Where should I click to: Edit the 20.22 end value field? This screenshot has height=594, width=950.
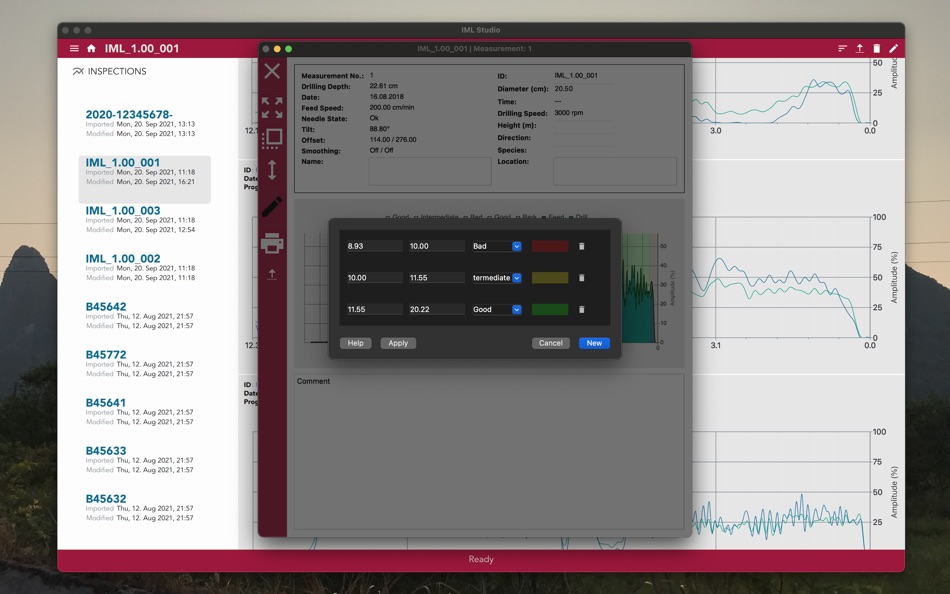pyautogui.click(x=437, y=309)
